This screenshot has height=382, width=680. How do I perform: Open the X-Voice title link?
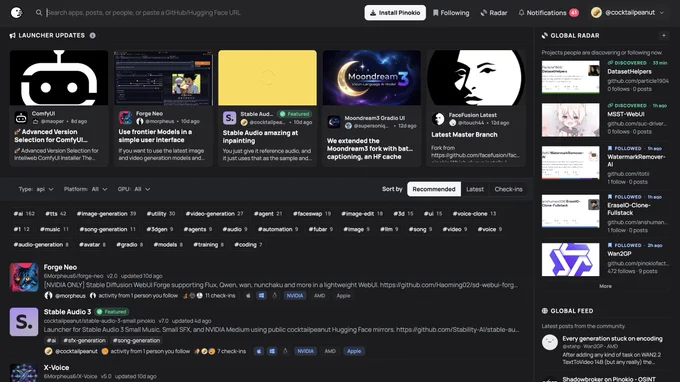pos(56,367)
